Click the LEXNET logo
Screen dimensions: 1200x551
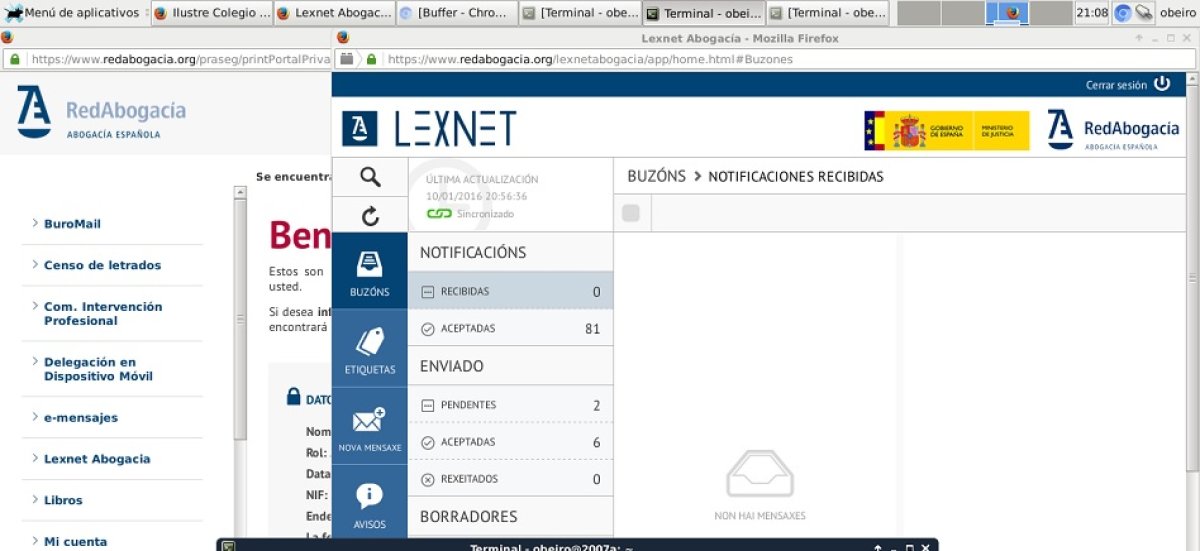(429, 129)
